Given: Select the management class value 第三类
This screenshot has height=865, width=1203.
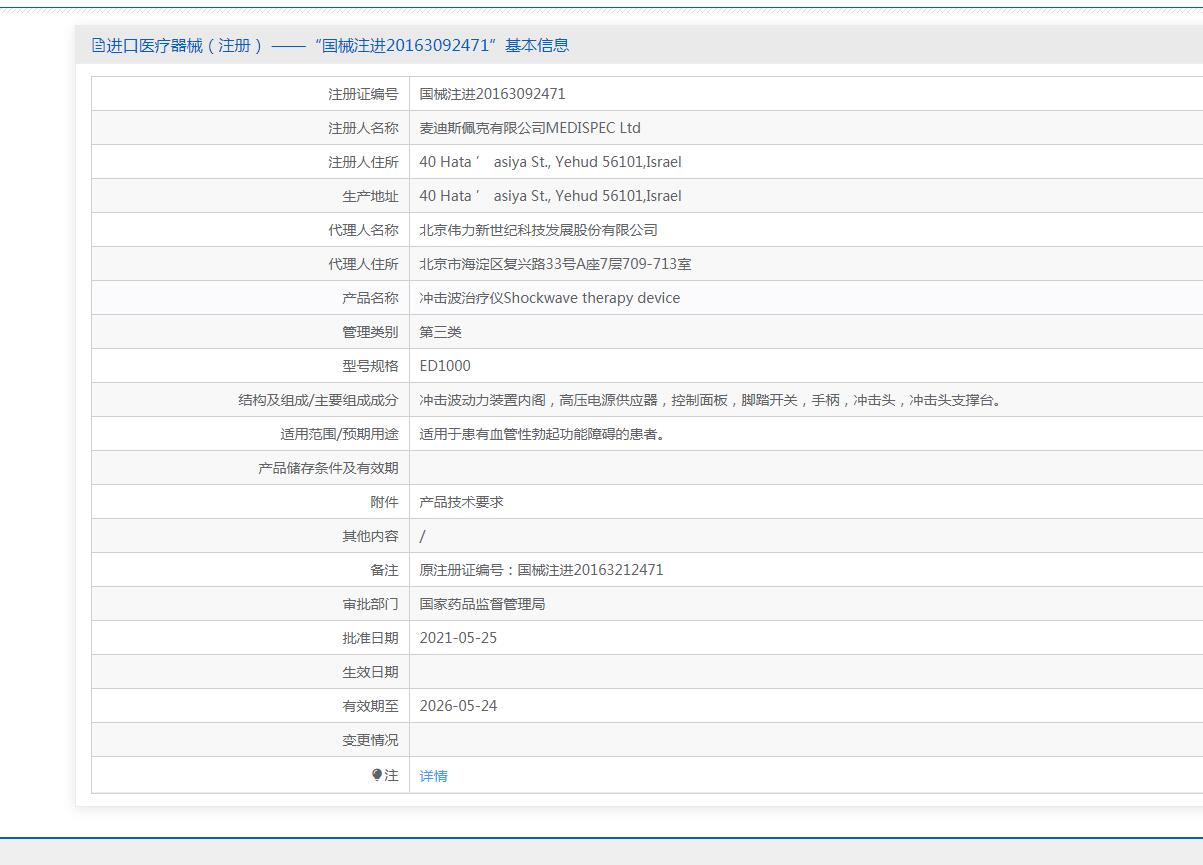Looking at the screenshot, I should (441, 332).
